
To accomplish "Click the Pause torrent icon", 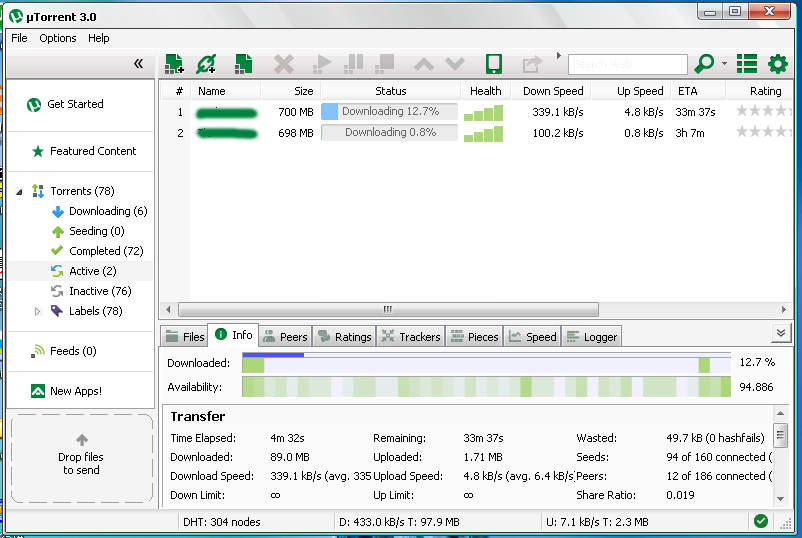I will click(x=353, y=64).
